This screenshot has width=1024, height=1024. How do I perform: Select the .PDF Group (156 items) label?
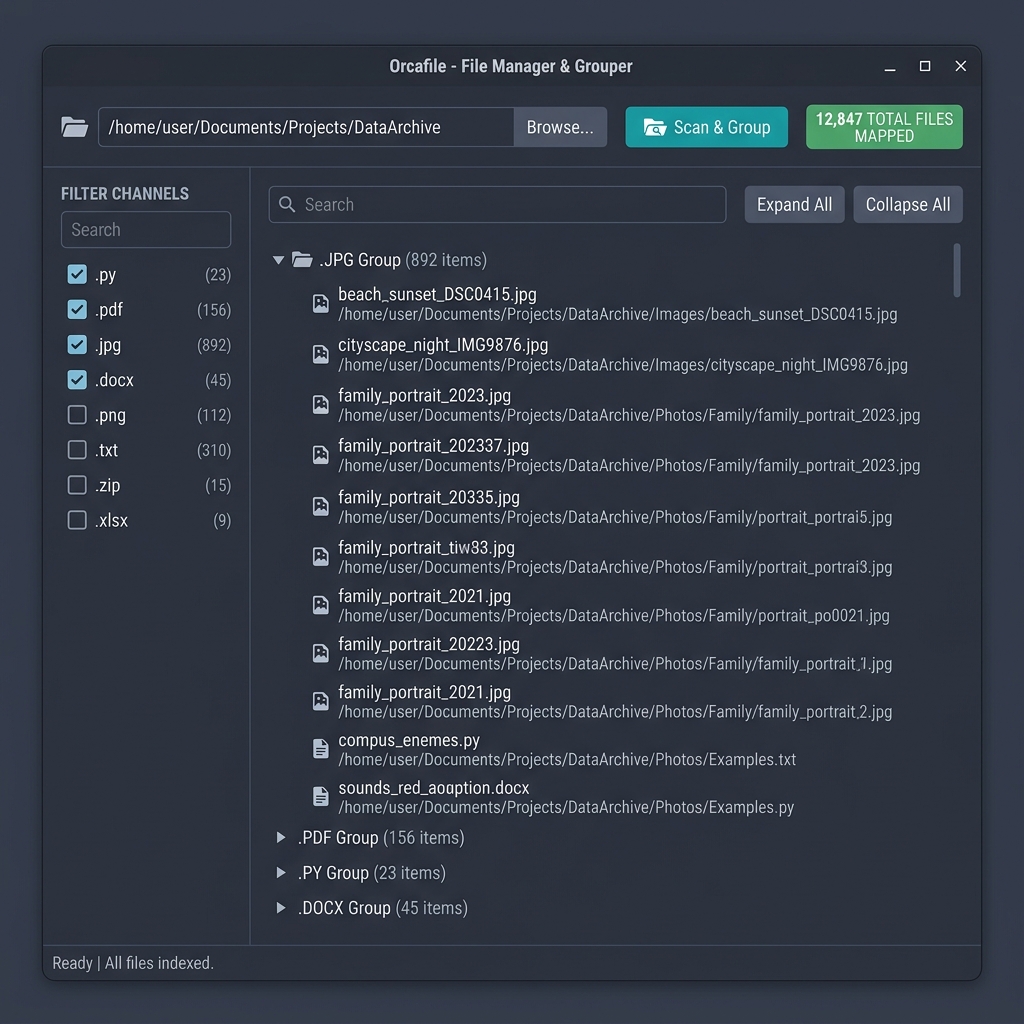click(x=381, y=837)
